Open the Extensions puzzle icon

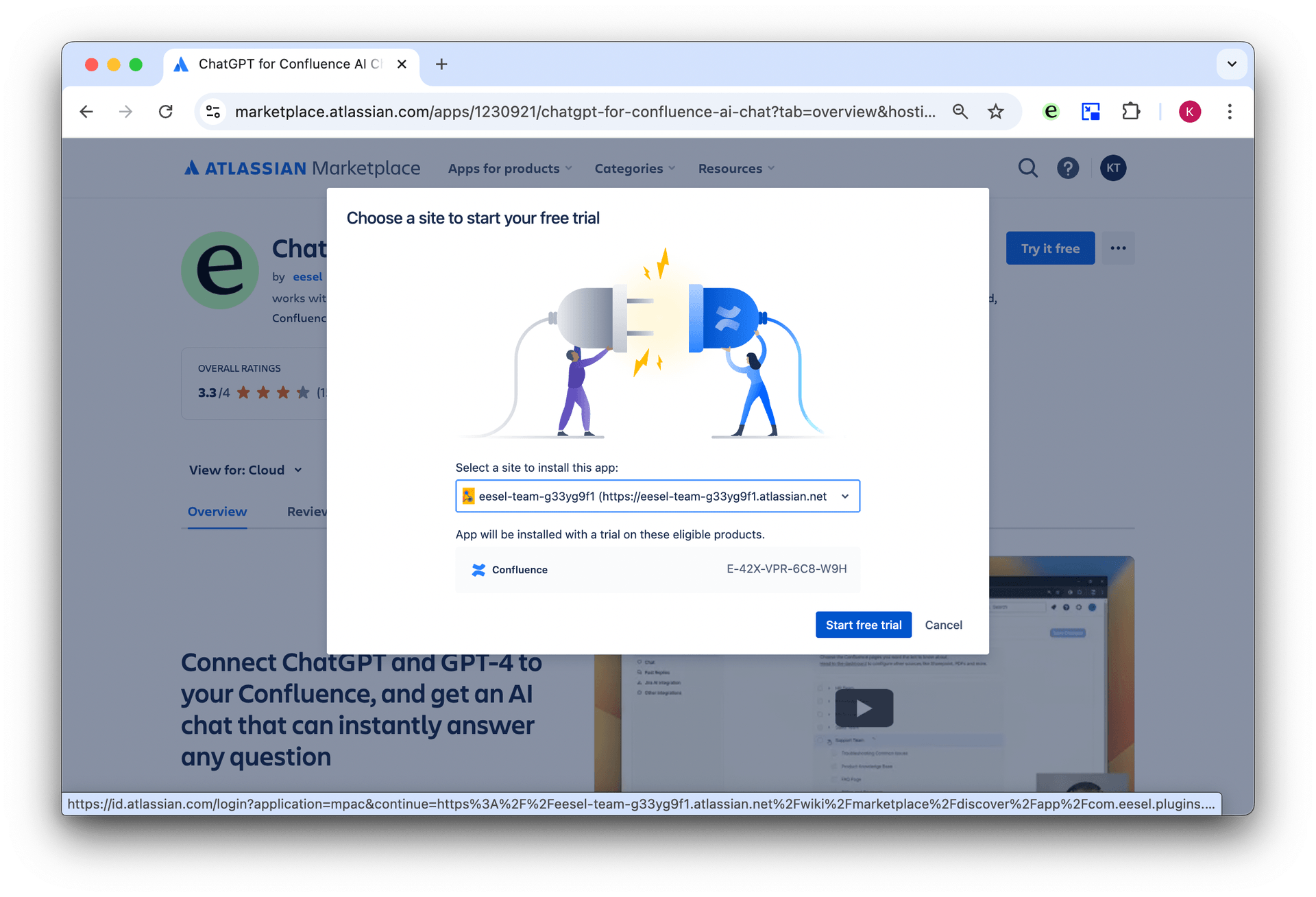[x=1131, y=112]
